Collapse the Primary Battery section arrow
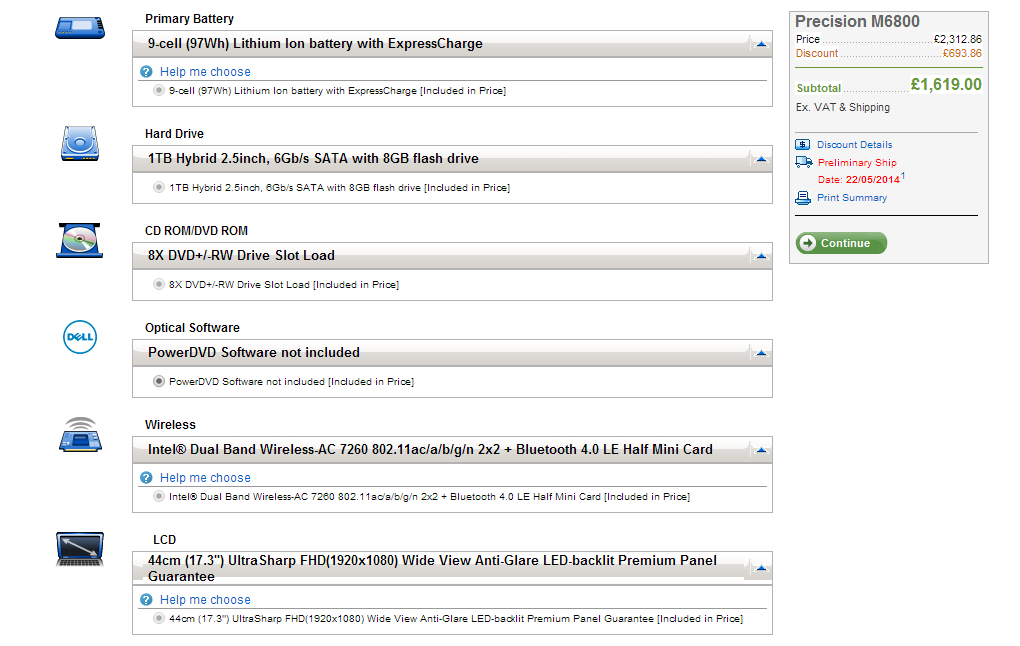Viewport: 1020px width, 646px height. pos(760,44)
